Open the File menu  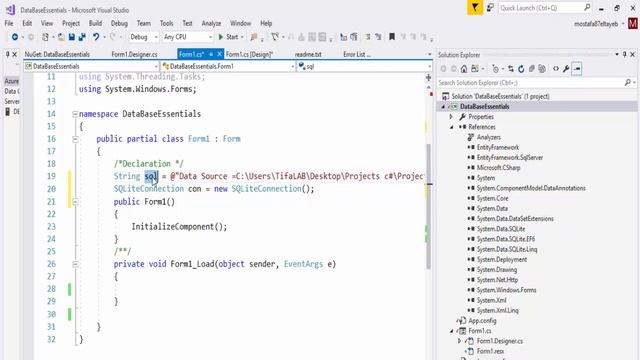(9, 23)
